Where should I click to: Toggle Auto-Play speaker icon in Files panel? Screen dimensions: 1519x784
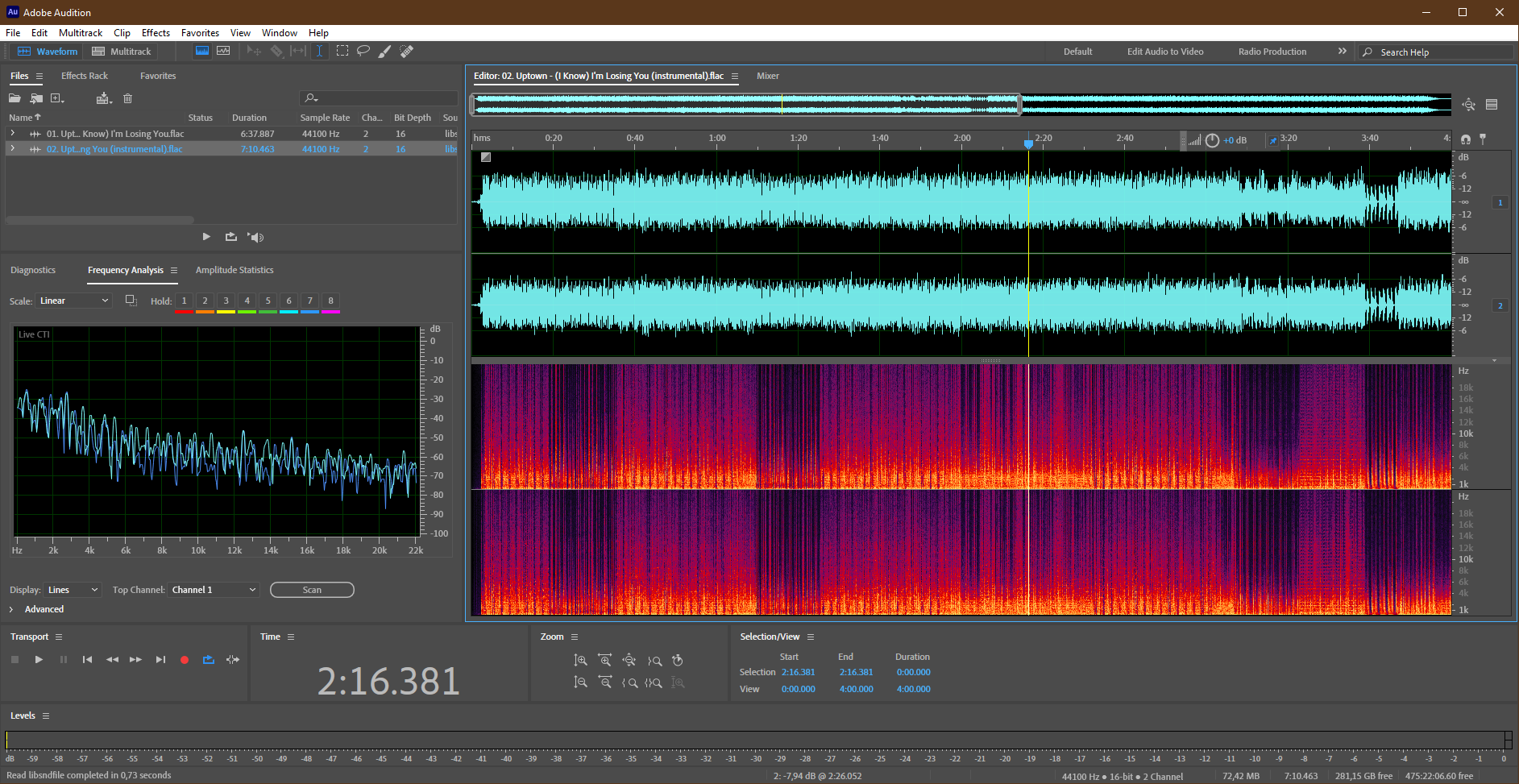click(255, 237)
